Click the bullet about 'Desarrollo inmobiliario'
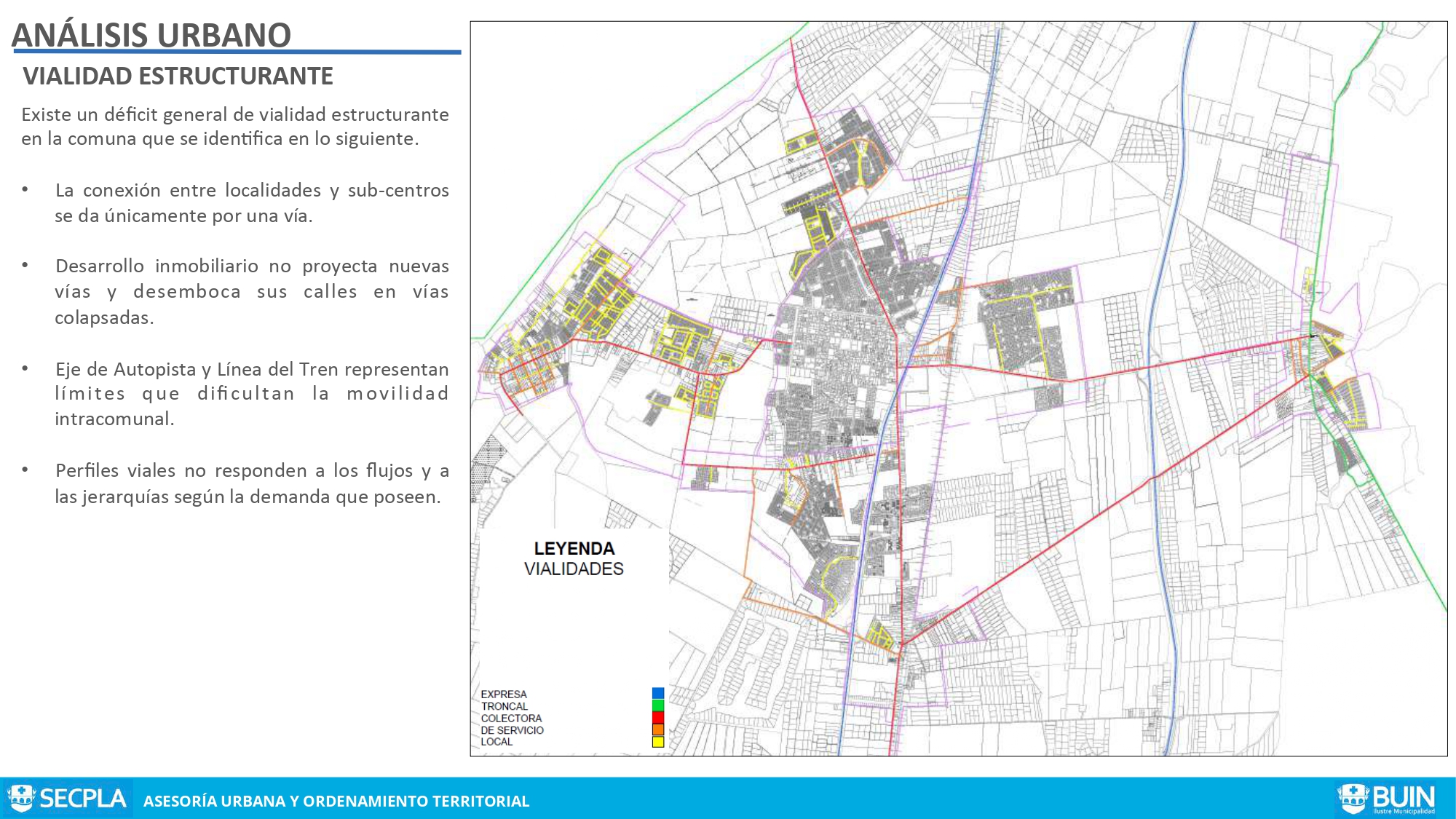This screenshot has width=1456, height=819. (252, 291)
